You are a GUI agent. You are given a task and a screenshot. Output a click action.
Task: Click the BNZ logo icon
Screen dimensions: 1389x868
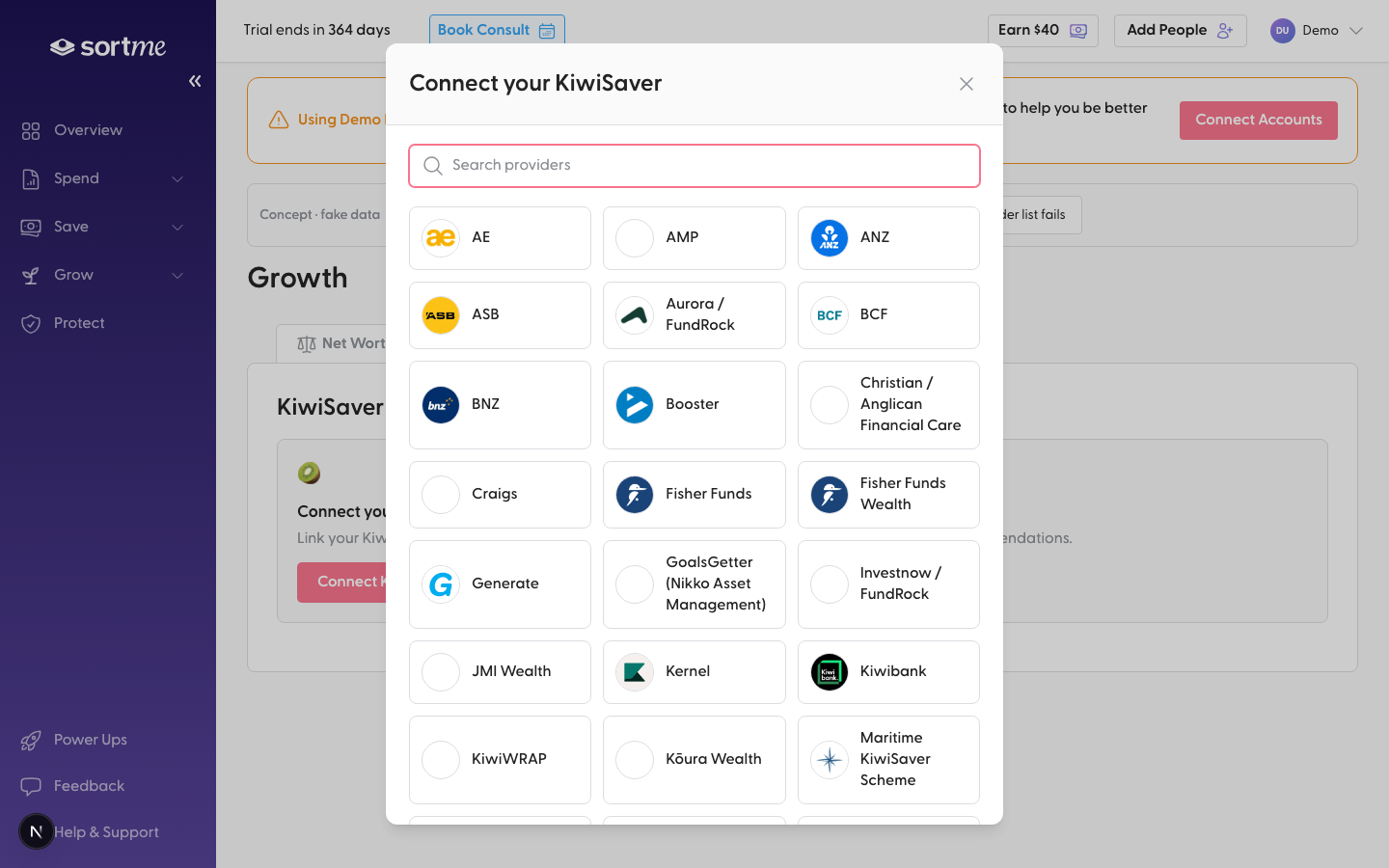pos(441,405)
